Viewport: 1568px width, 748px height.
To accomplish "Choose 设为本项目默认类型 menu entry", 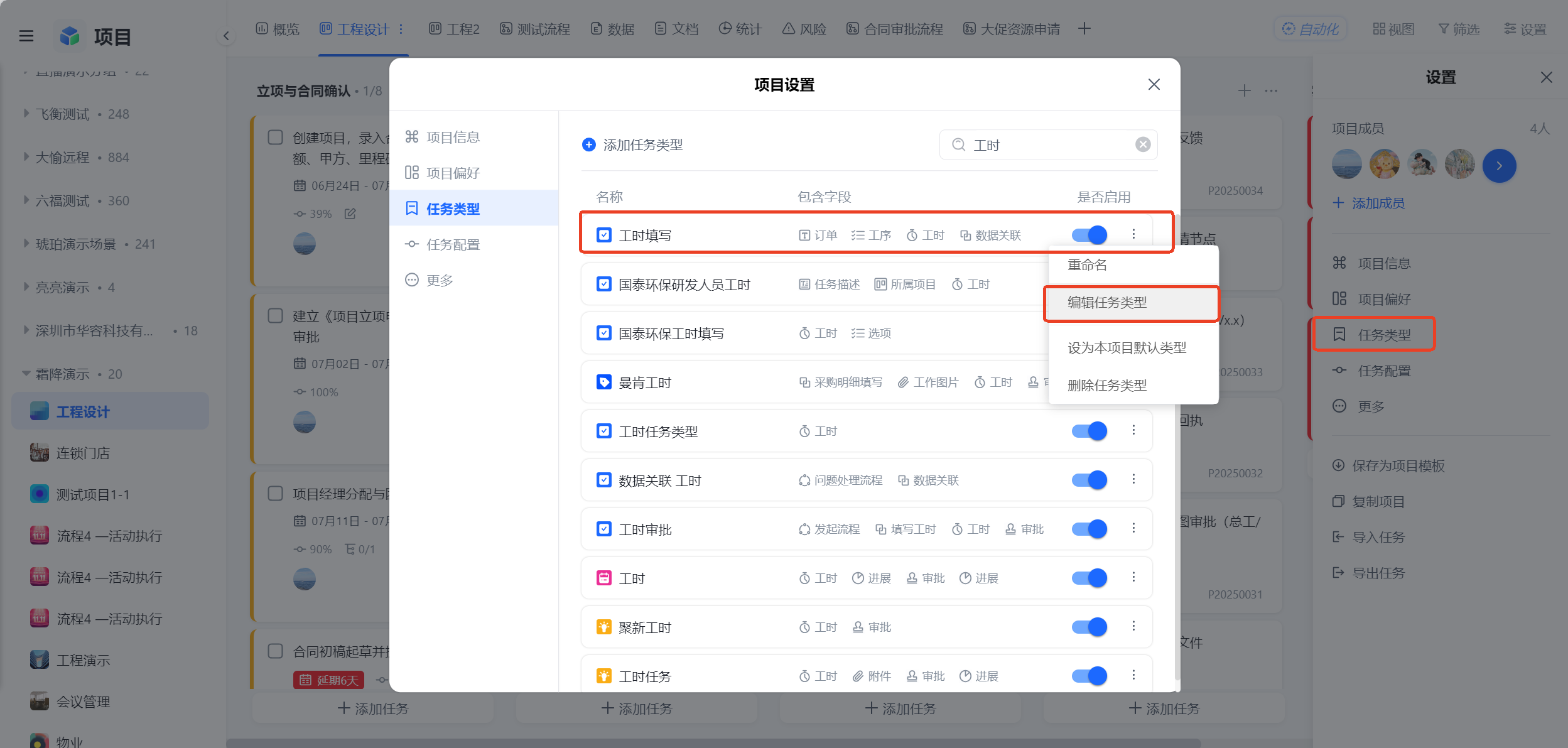I will (1133, 348).
